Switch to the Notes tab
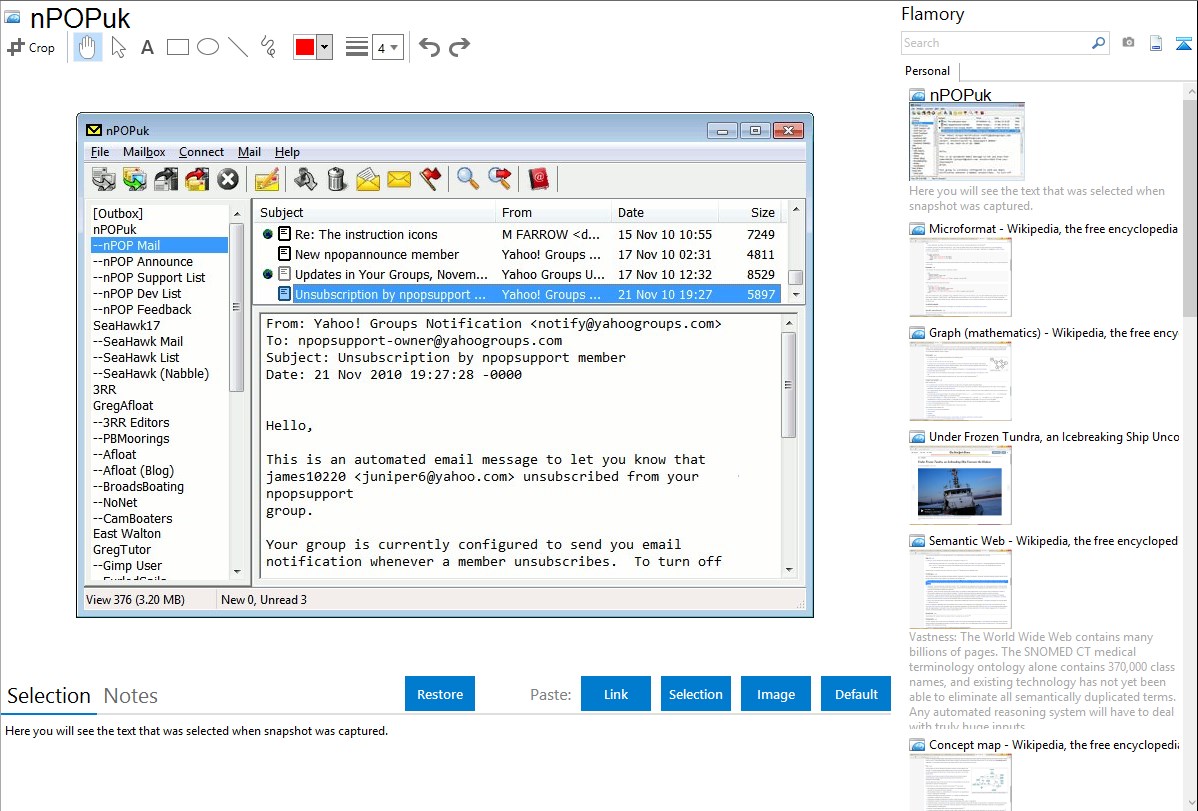This screenshot has height=811, width=1198. click(131, 696)
